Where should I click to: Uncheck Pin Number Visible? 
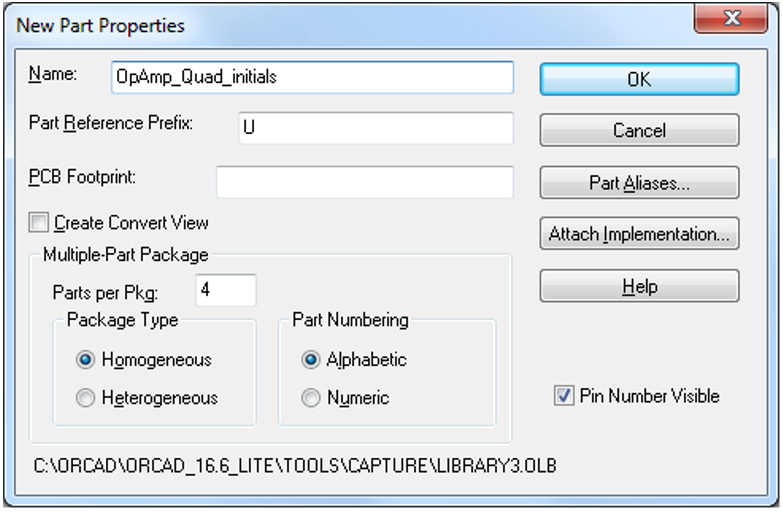pos(563,396)
